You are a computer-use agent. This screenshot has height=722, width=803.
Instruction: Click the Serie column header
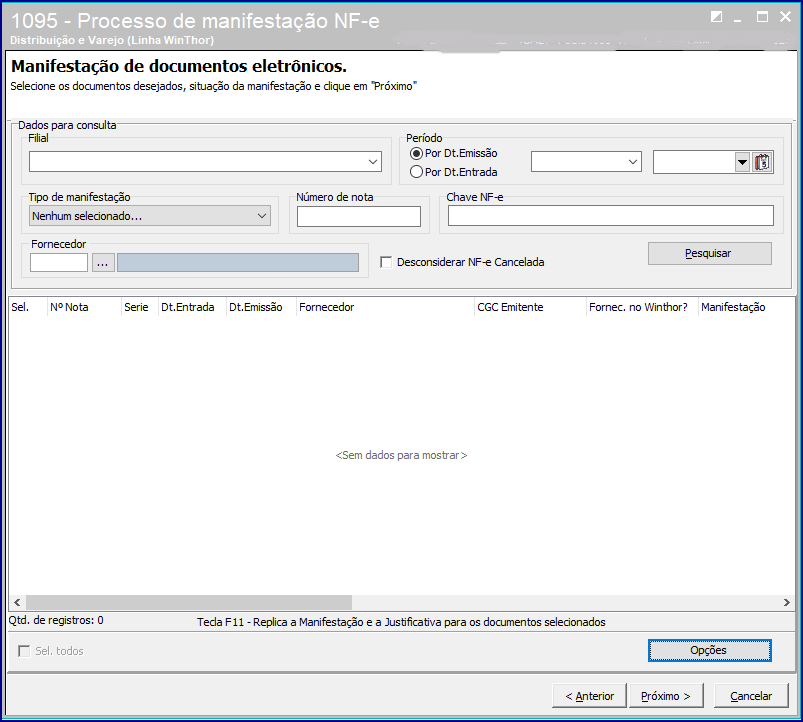(140, 307)
